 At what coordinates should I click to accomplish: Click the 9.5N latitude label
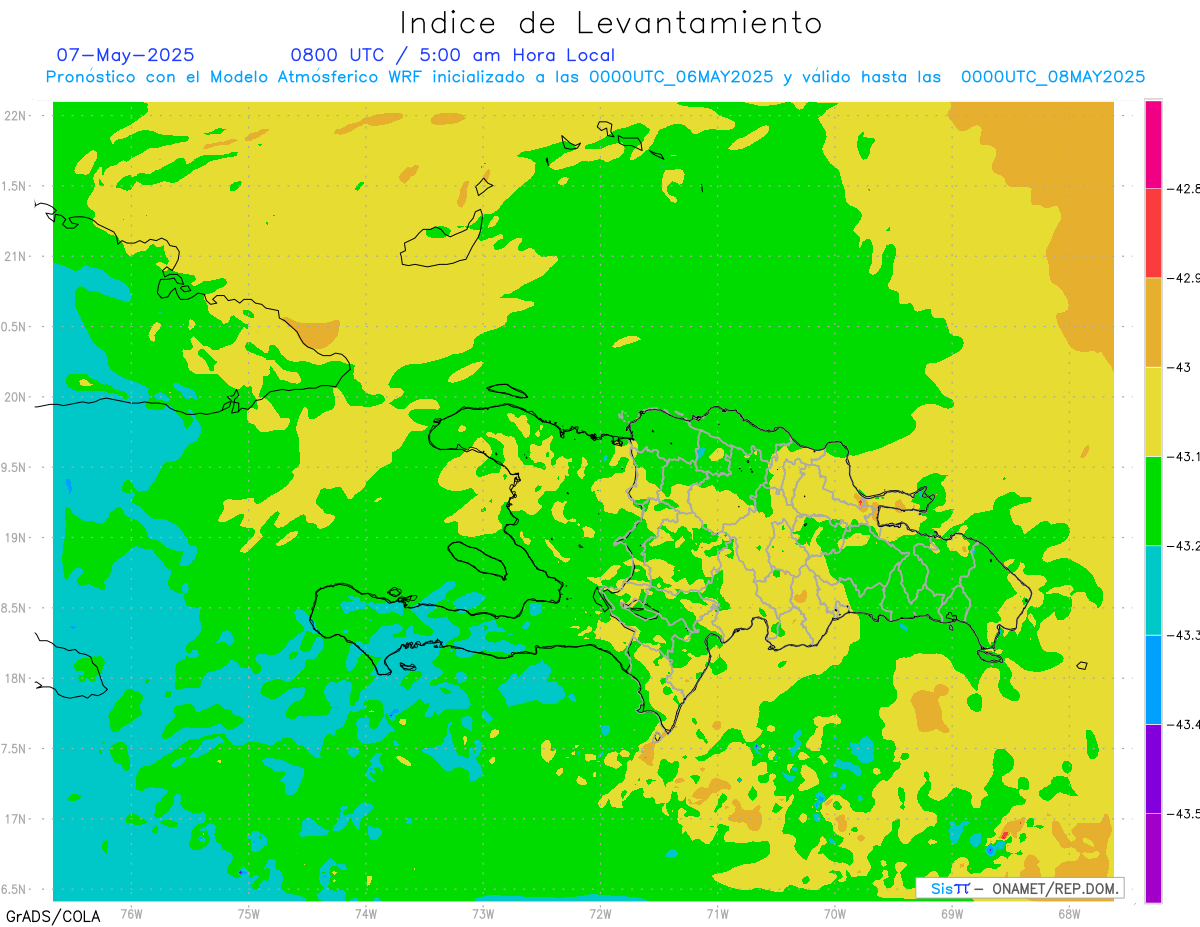click(x=14, y=467)
